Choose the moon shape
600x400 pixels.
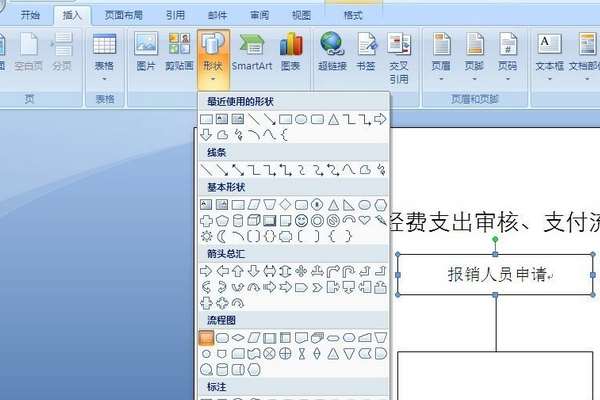[x=222, y=236]
